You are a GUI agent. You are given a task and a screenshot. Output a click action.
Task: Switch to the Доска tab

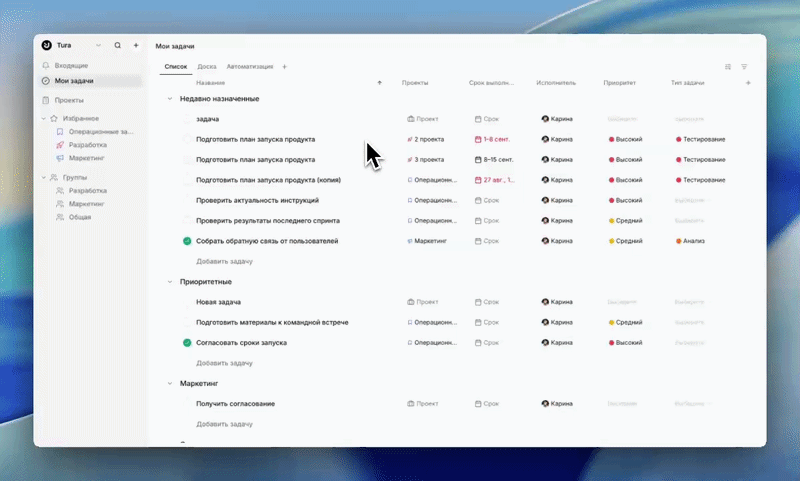click(x=207, y=67)
